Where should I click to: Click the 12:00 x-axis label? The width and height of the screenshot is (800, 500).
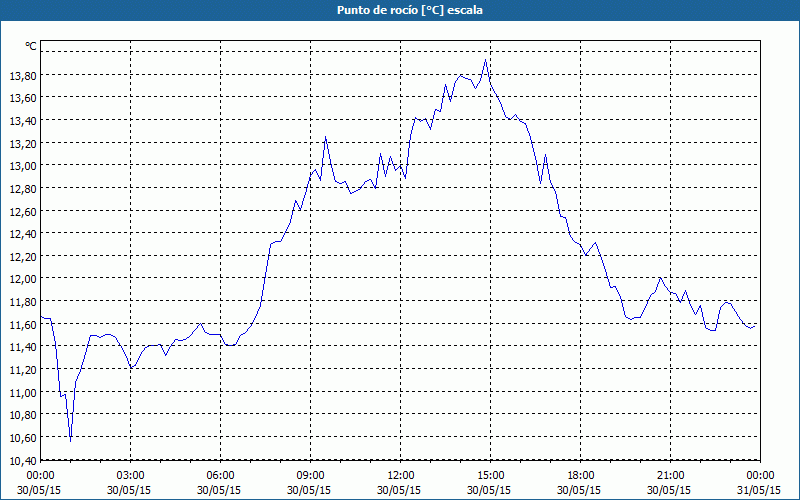[401, 476]
